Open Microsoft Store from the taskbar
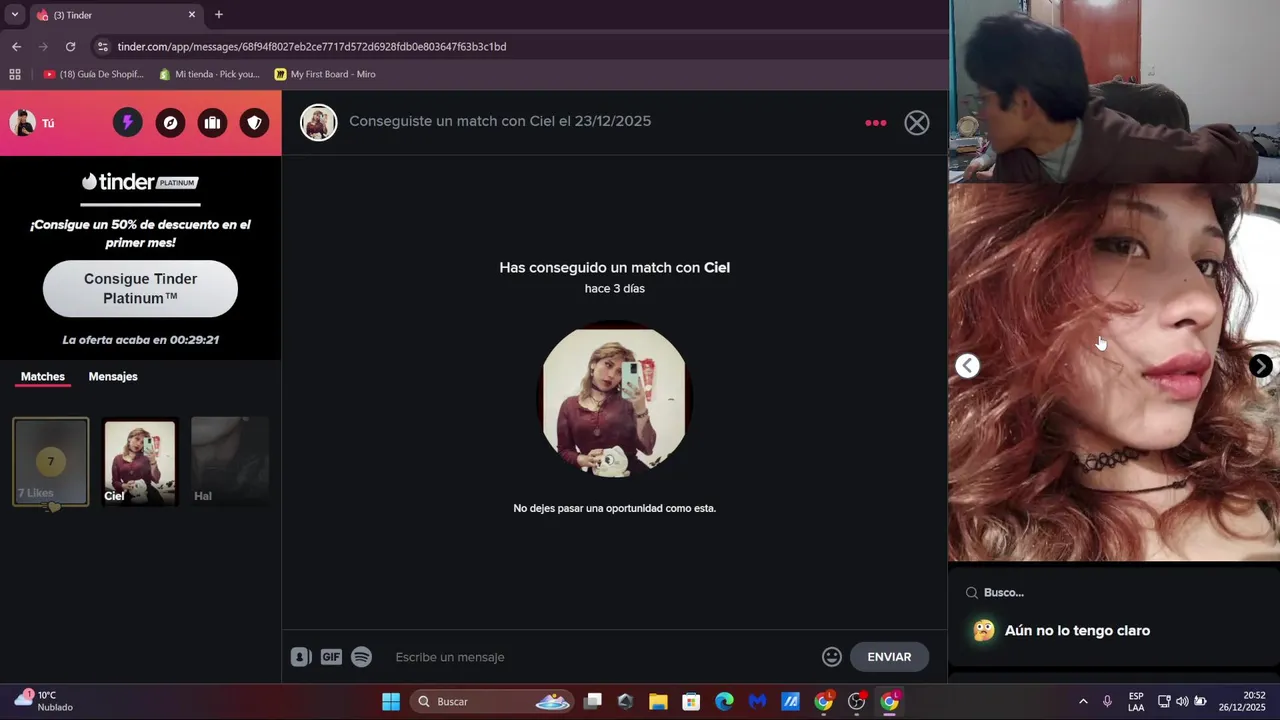The image size is (1280, 720). pyautogui.click(x=691, y=702)
